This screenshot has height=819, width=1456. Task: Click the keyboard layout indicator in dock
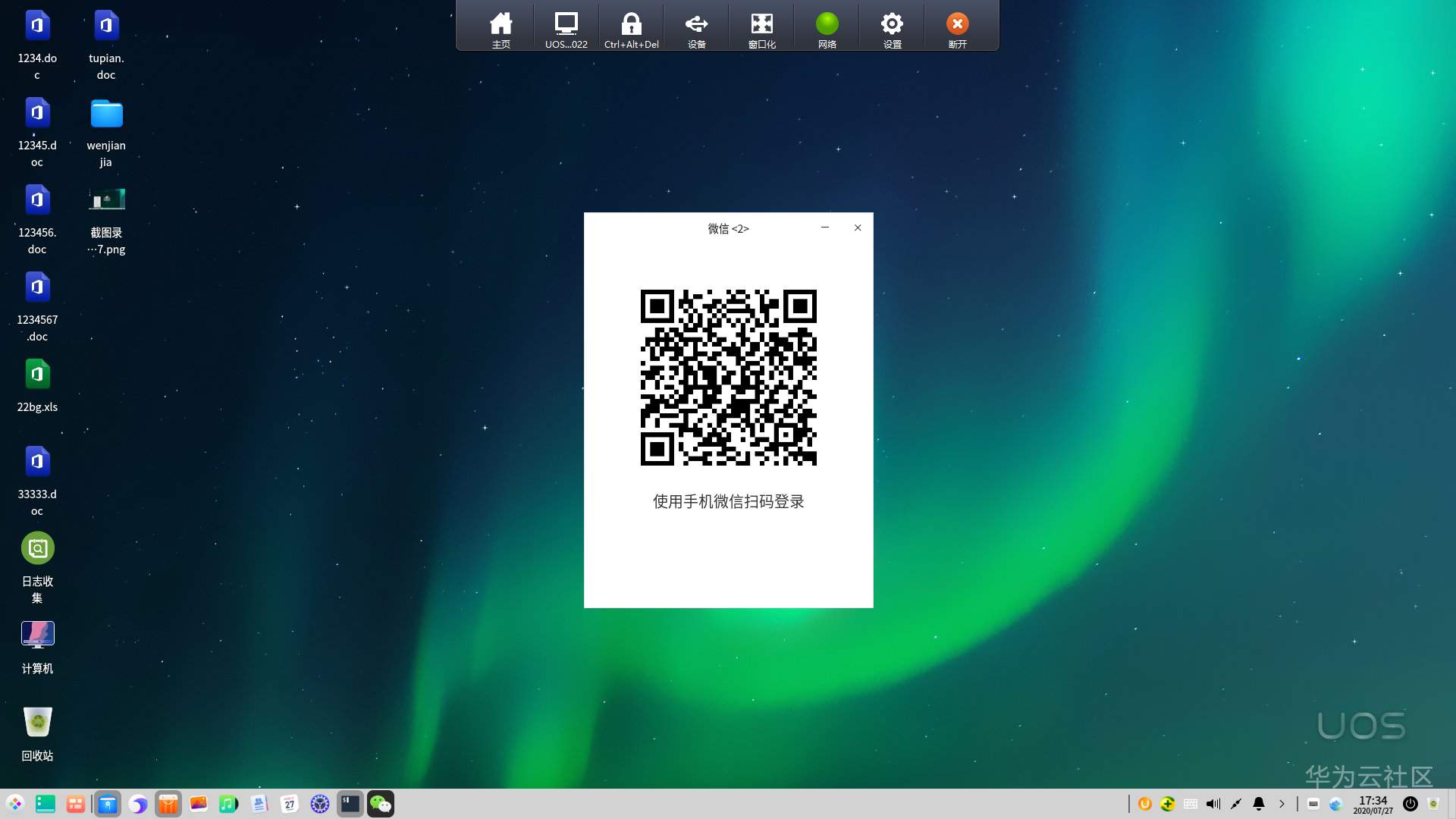point(1313,804)
